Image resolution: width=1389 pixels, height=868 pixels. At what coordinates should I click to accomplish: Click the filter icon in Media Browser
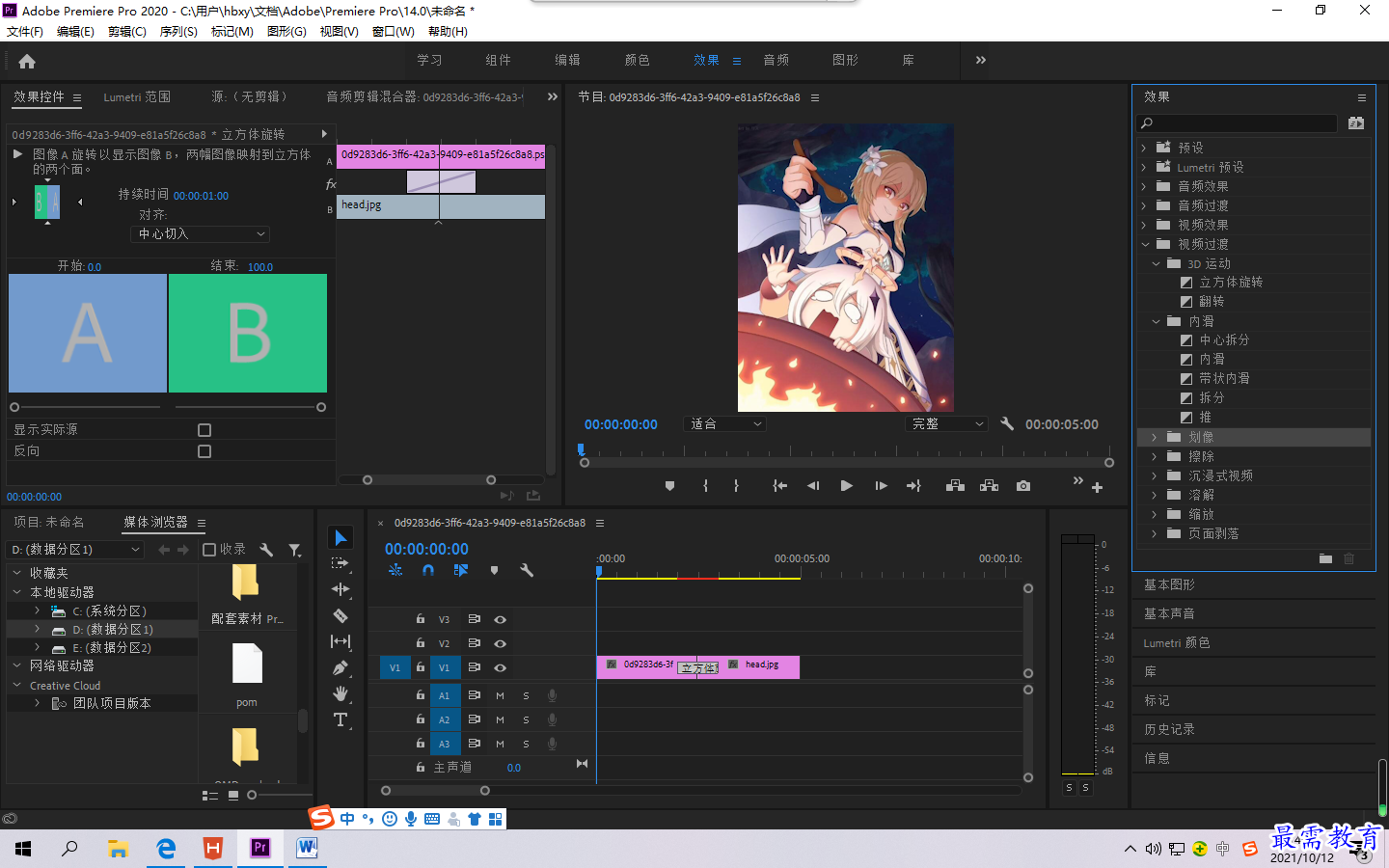[x=295, y=550]
